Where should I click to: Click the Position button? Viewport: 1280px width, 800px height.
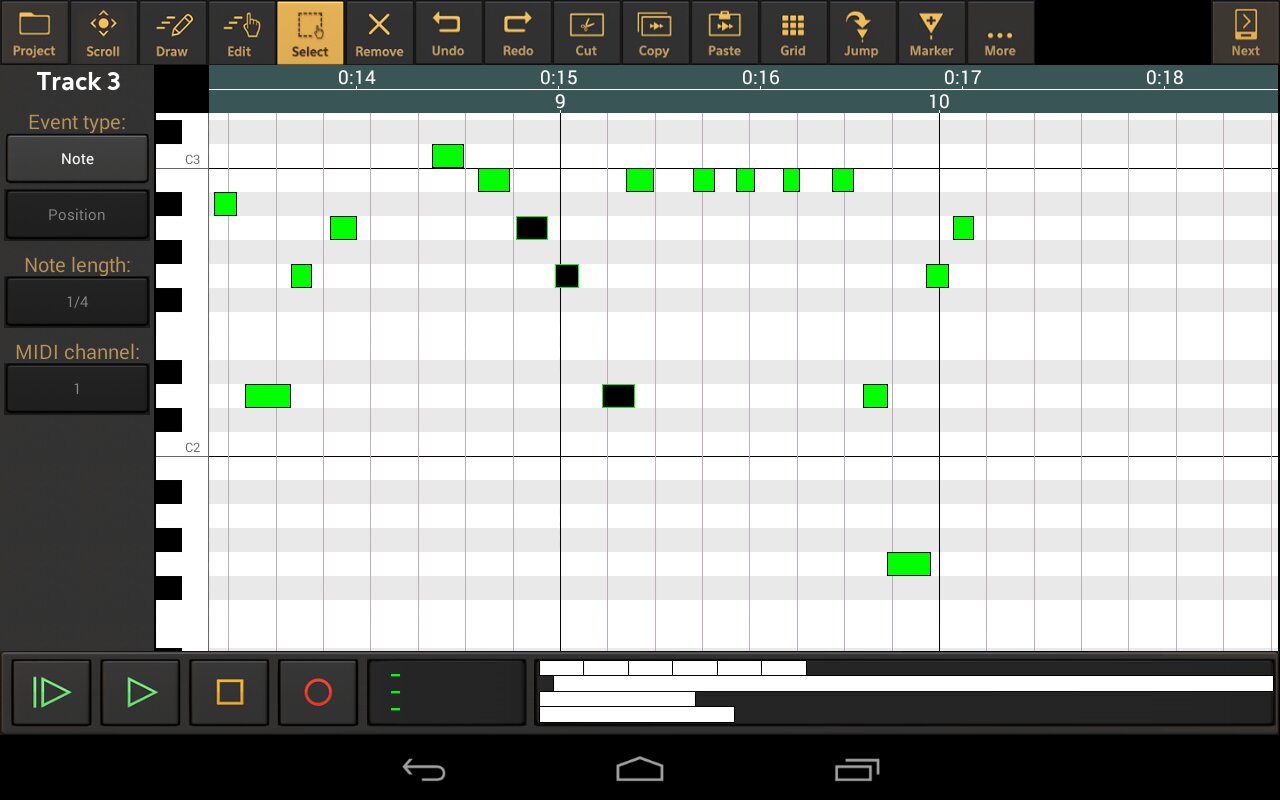(77, 215)
